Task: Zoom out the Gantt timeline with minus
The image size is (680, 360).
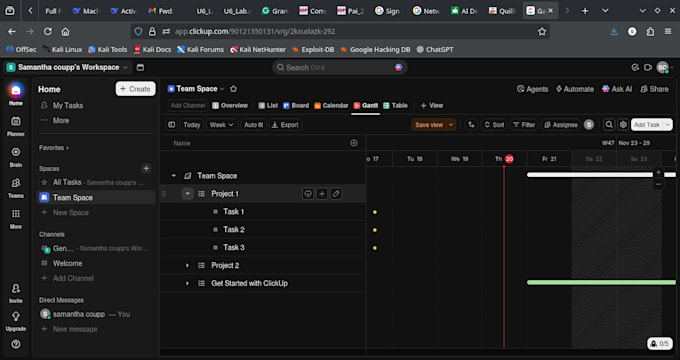Action: pos(658,184)
